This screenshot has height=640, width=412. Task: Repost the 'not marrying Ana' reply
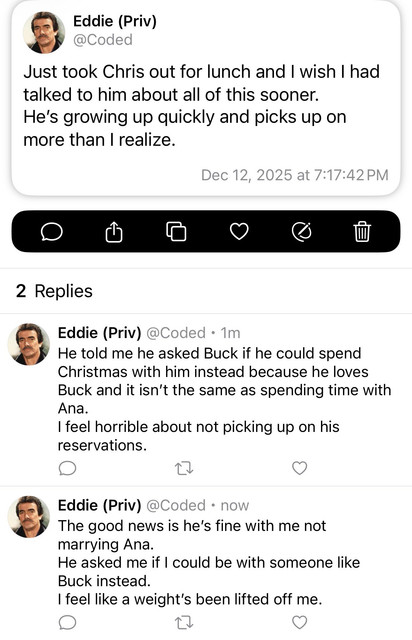[184, 622]
